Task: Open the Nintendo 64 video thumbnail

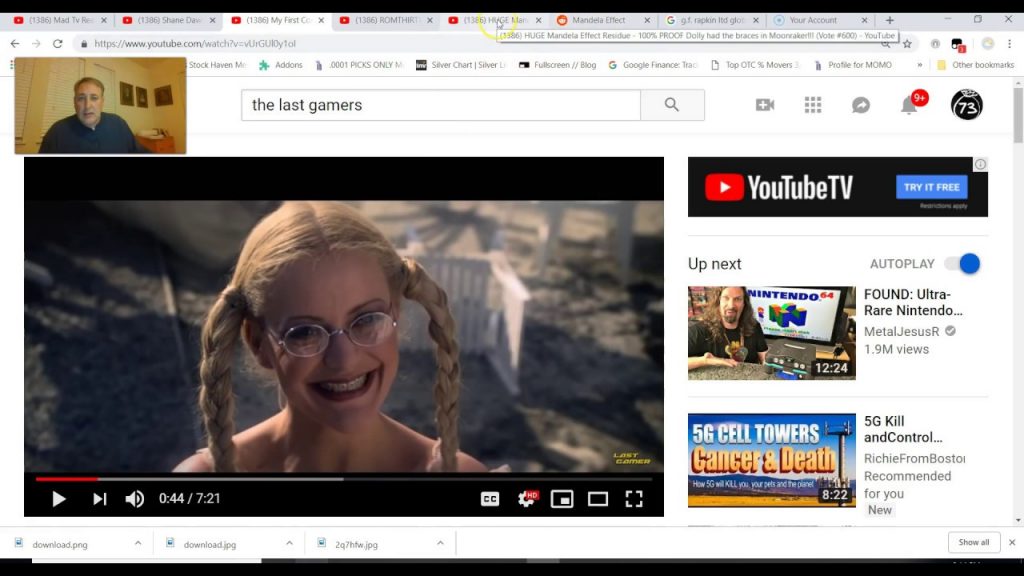Action: pyautogui.click(x=771, y=332)
